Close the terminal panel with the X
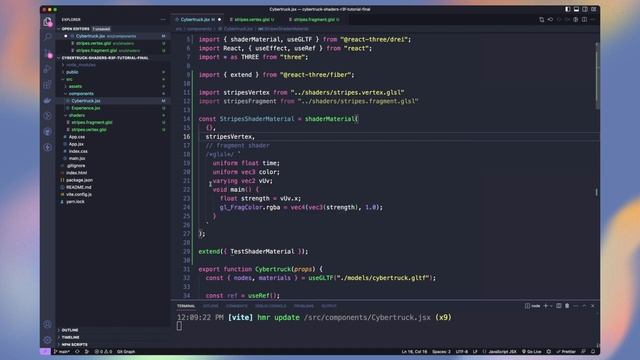 tap(593, 306)
